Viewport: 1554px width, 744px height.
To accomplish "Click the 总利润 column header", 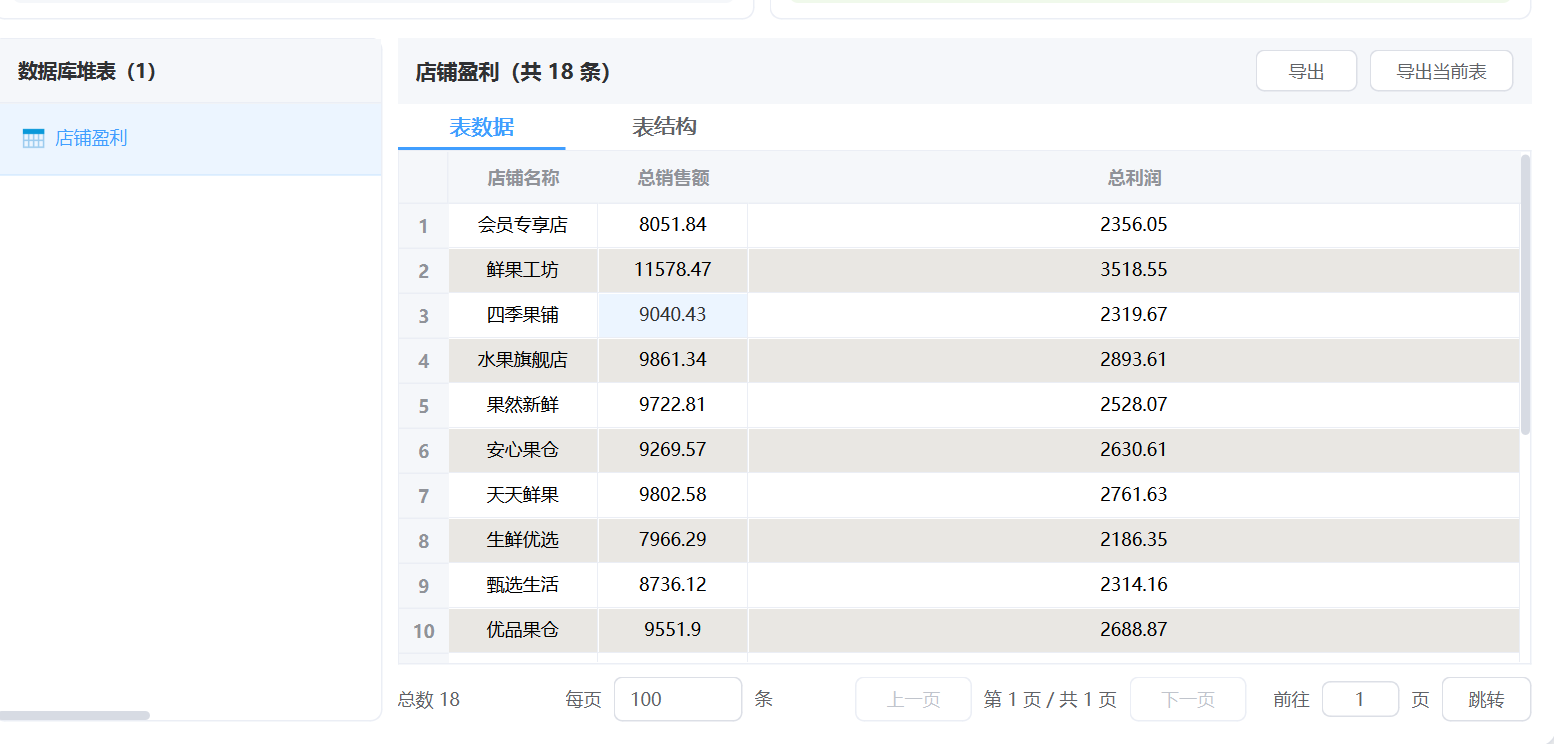I will point(1133,178).
